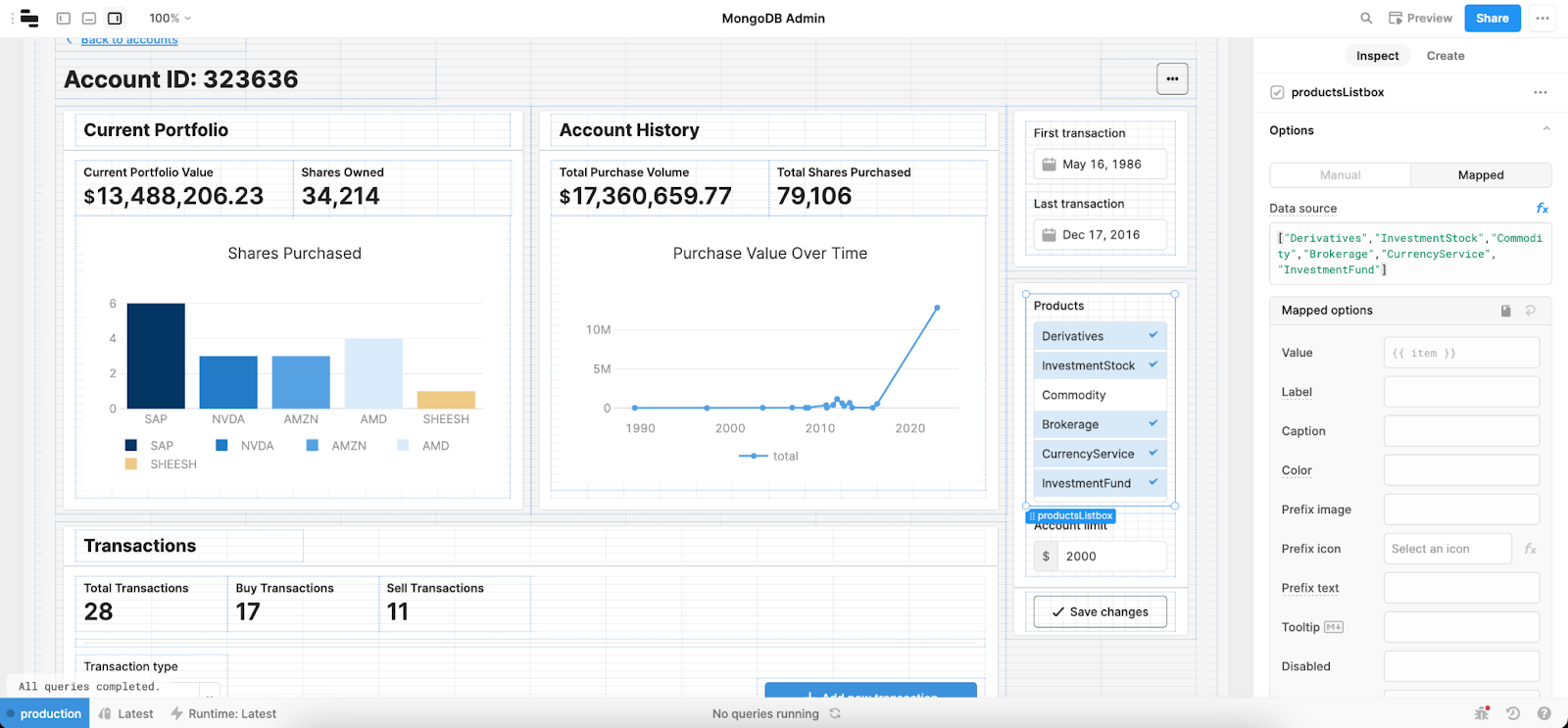Open the account three-dot menu button

(x=1172, y=78)
